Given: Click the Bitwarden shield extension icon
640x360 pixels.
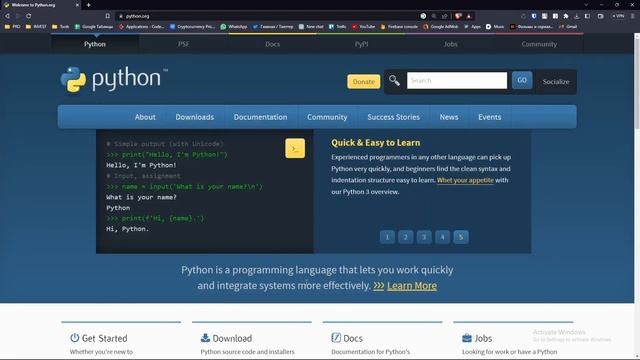Looking at the screenshot, I should point(534,16).
